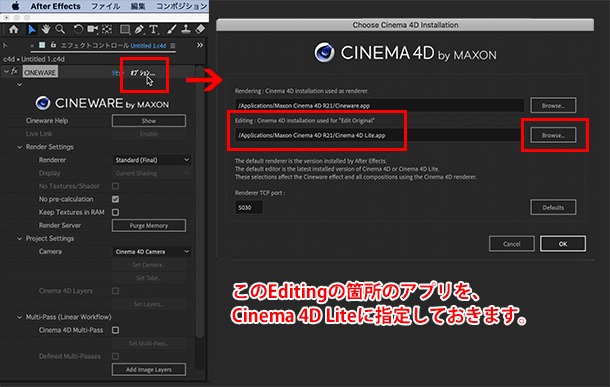Open the effect controls panel menu
The width and height of the screenshot is (610, 387).
click(173, 46)
